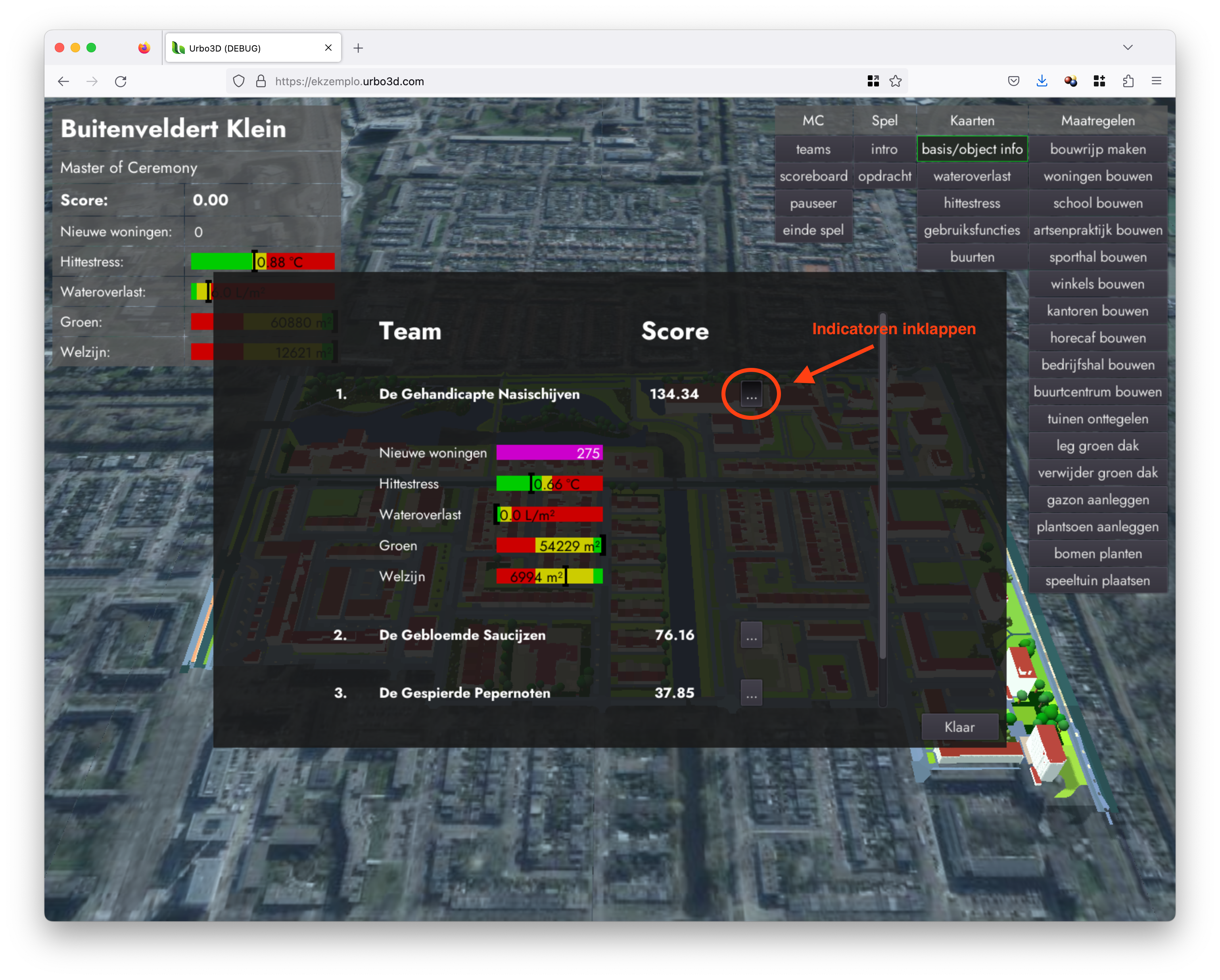Reload the page with refresh icon
Image resolution: width=1220 pixels, height=980 pixels.
(121, 81)
